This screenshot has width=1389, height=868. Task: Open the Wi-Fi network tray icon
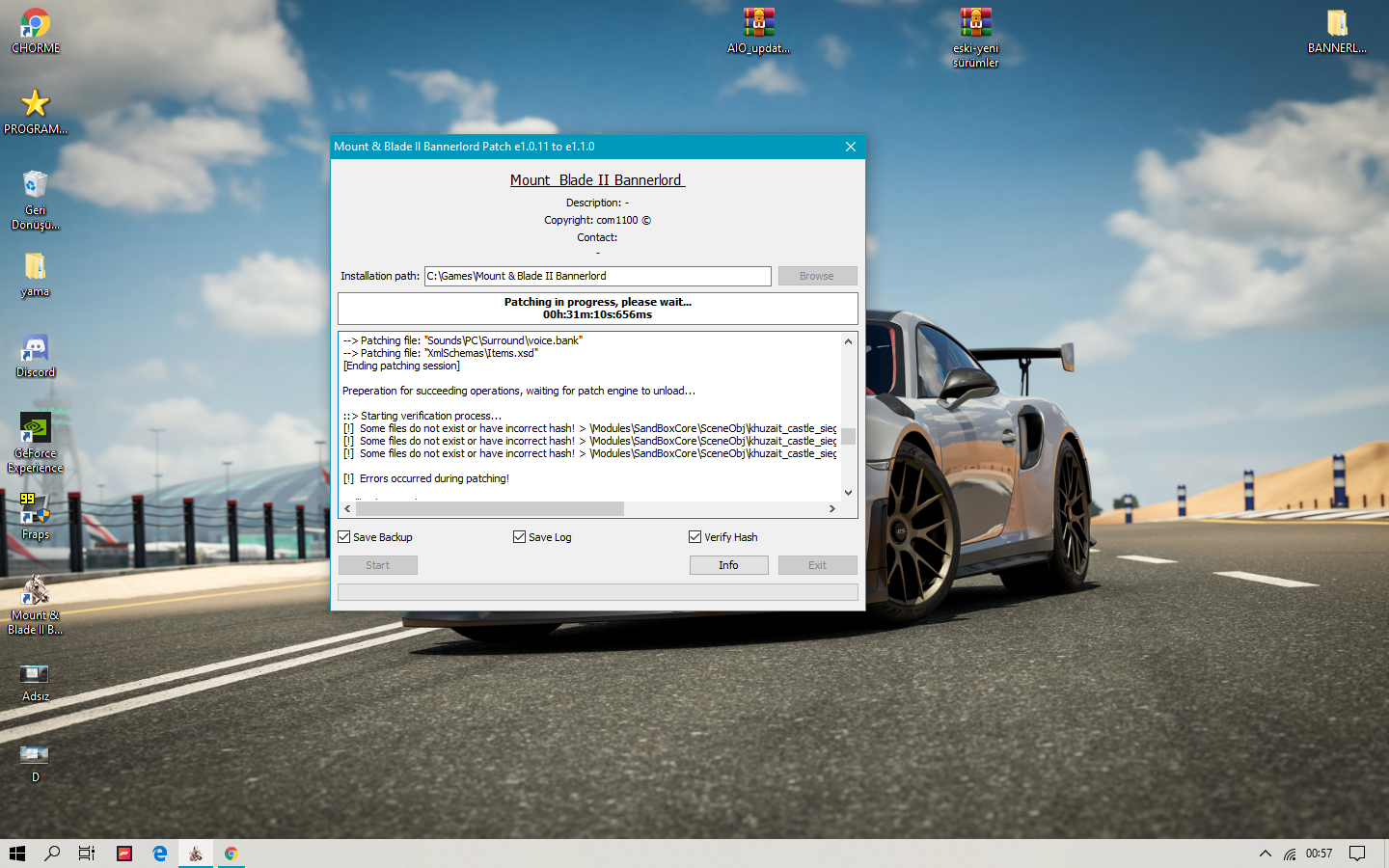pos(1290,854)
